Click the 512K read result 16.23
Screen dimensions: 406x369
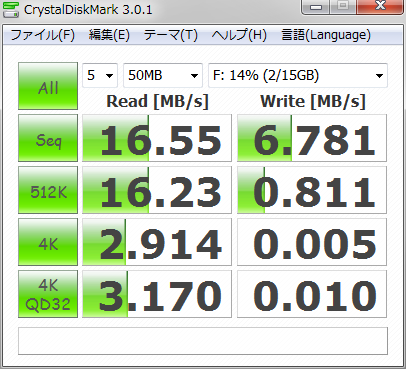point(157,190)
